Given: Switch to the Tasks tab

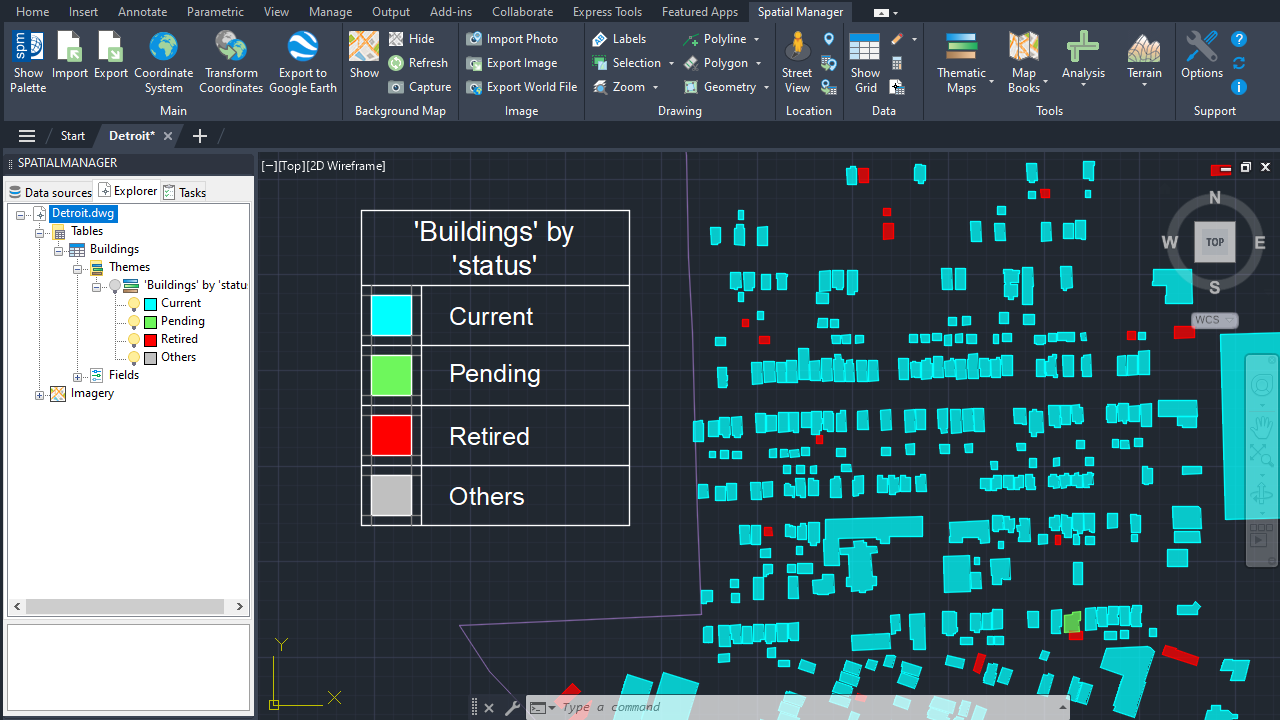Looking at the screenshot, I should pyautogui.click(x=184, y=192).
